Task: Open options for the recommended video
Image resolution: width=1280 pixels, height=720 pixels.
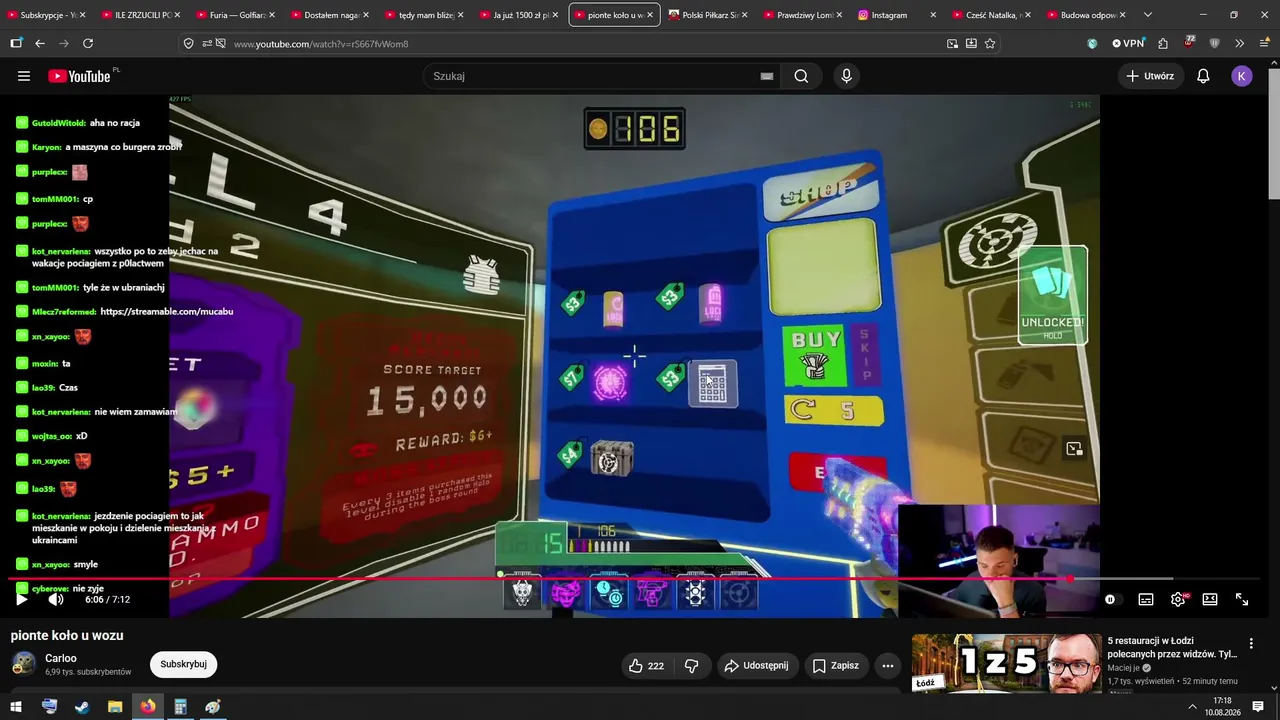Action: tap(1251, 644)
